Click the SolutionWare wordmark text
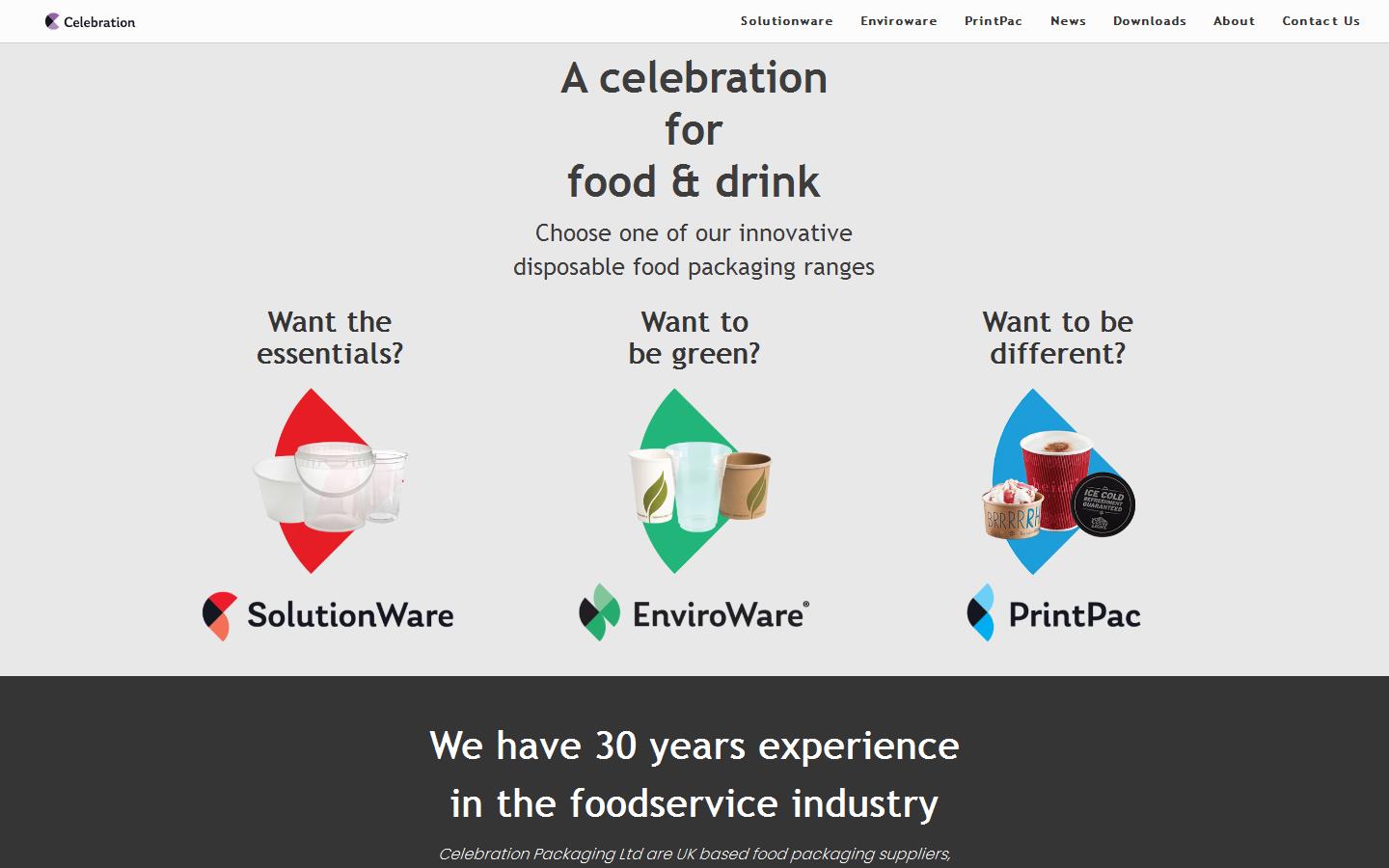Viewport: 1389px width, 868px height. pos(350,614)
